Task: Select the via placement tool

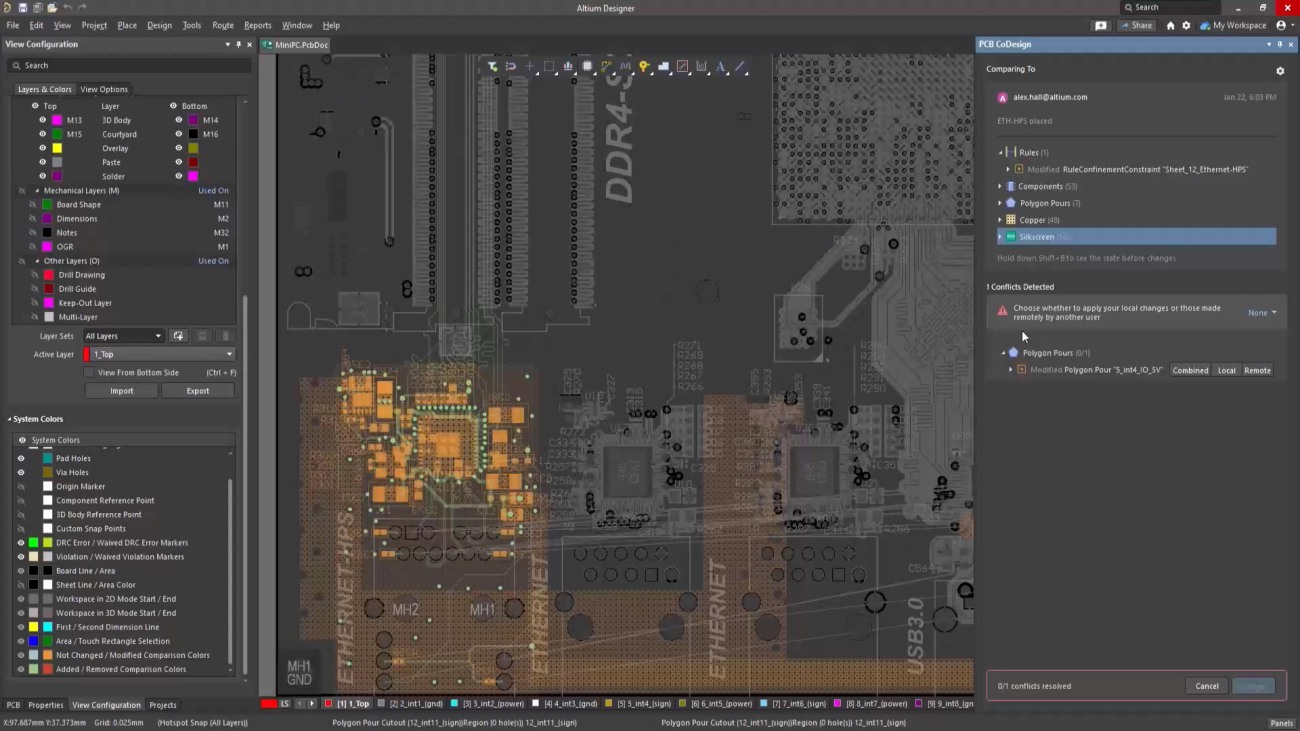Action: [644, 66]
